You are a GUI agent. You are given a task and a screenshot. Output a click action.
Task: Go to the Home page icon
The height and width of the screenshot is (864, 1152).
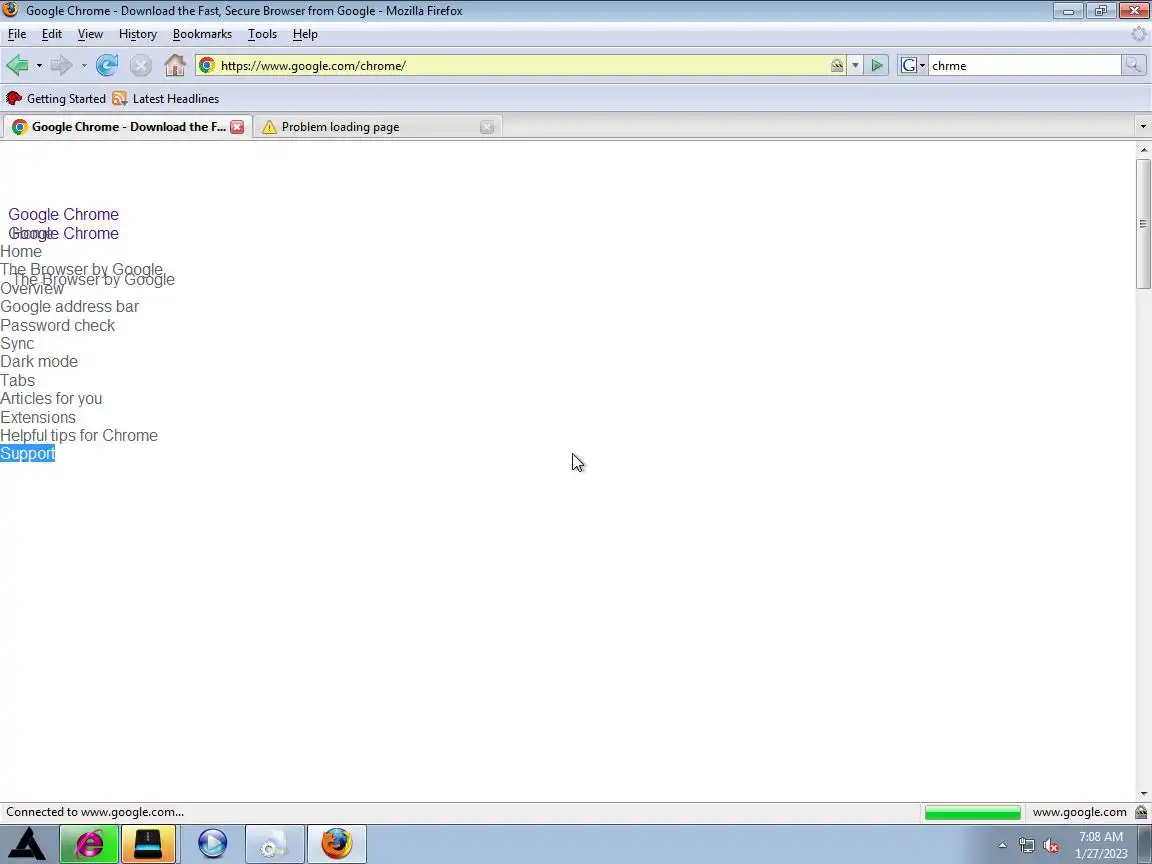[175, 65]
